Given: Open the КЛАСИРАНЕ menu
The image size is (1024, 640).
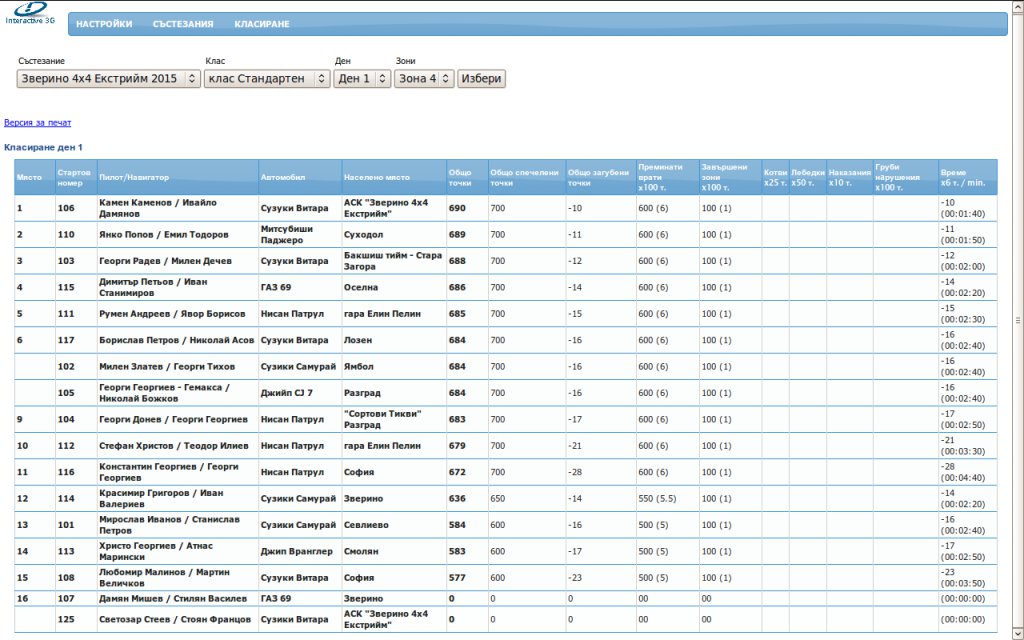Looking at the screenshot, I should tap(262, 24).
